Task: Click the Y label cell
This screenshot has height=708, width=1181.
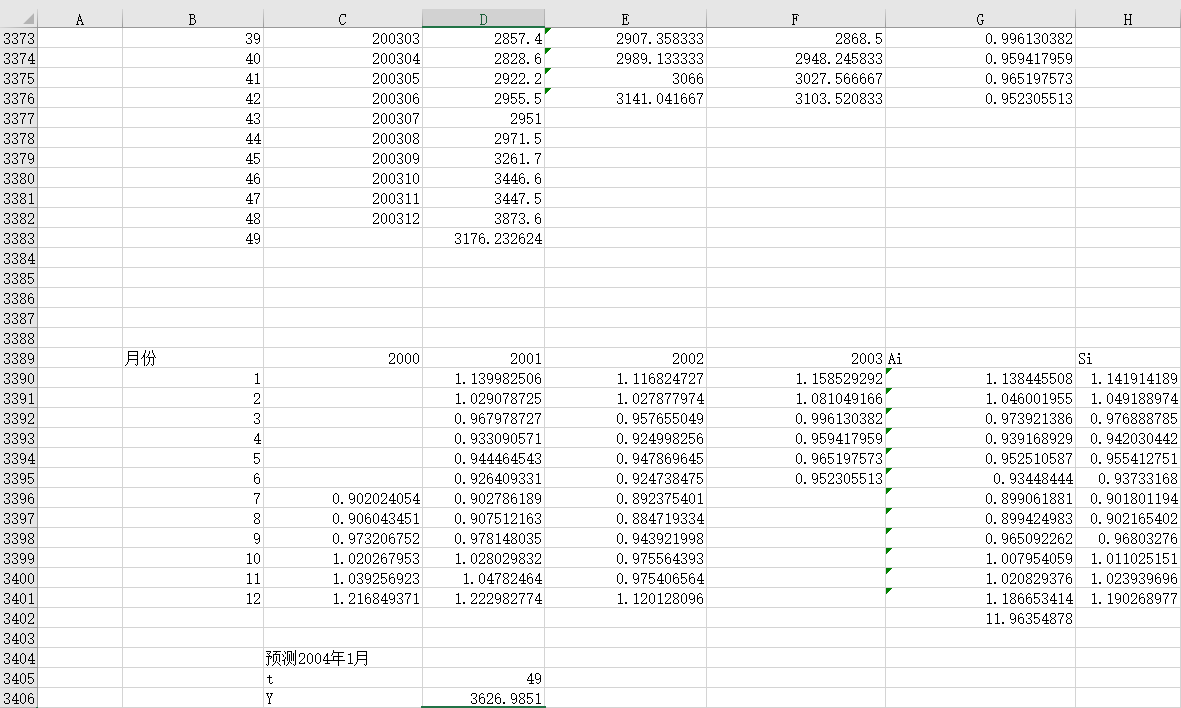Action: coord(343,698)
